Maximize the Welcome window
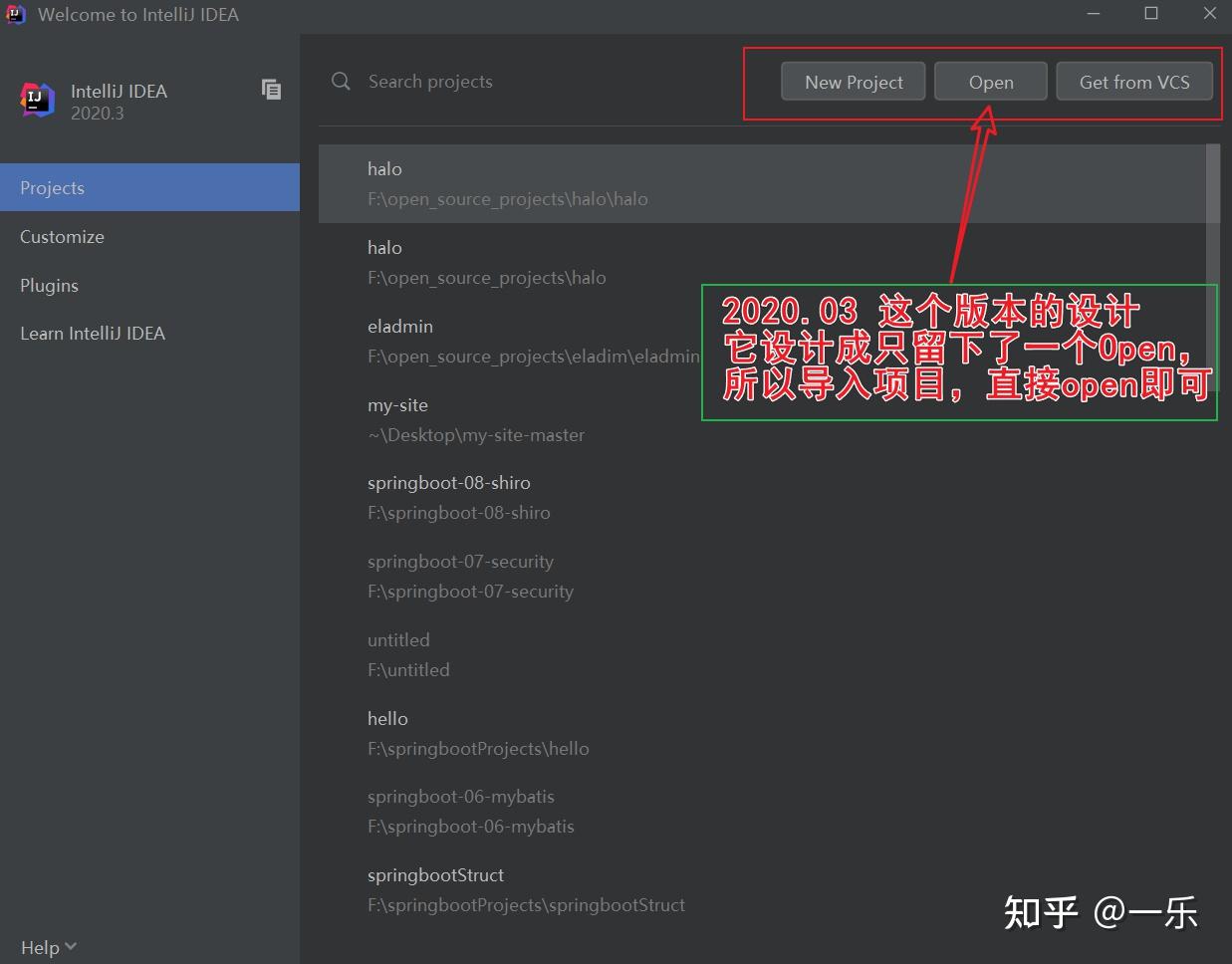 1151,14
